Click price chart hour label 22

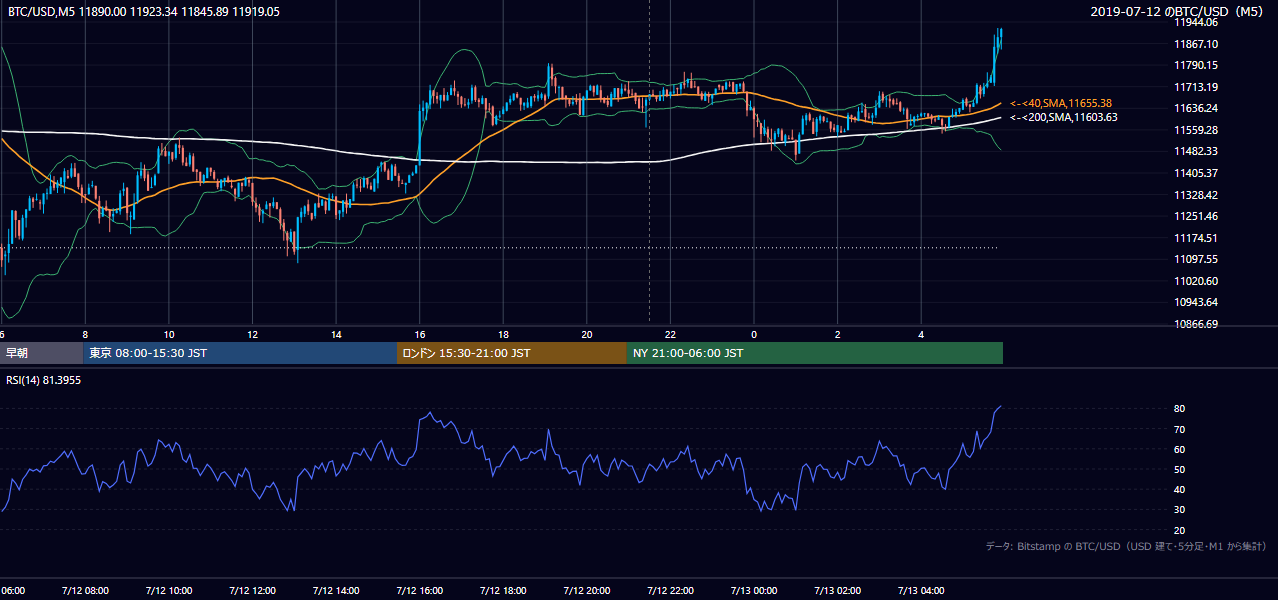tap(671, 334)
